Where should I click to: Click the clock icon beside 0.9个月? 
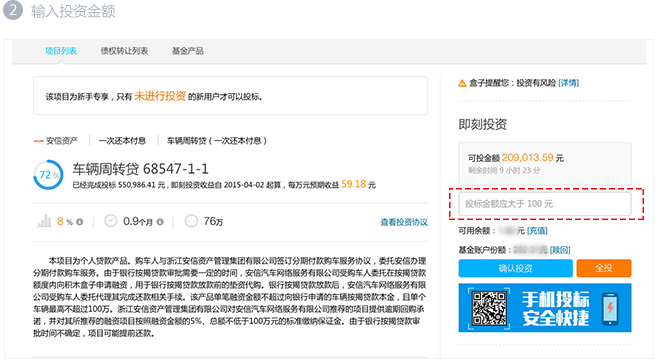click(111, 221)
